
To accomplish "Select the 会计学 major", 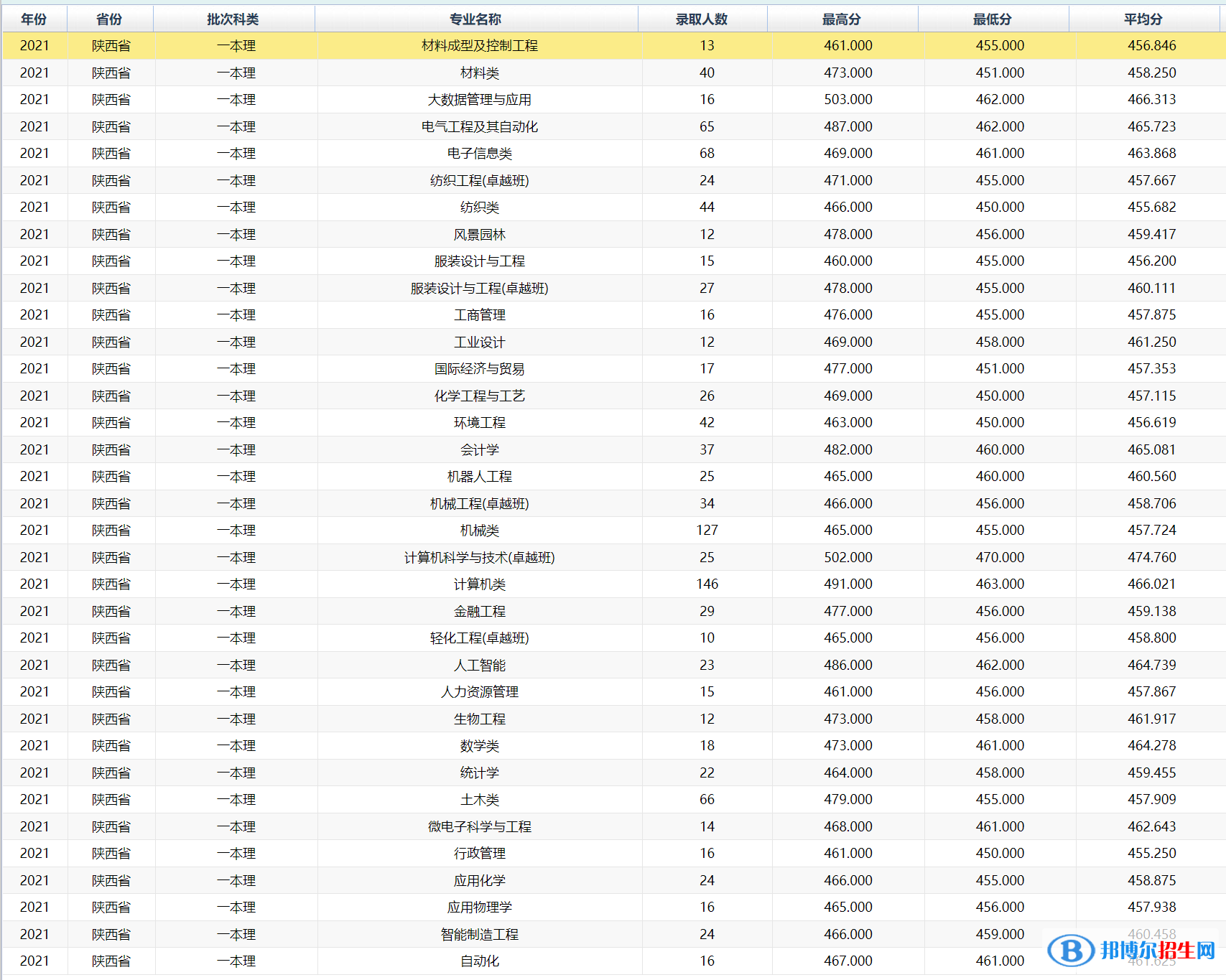I will pyautogui.click(x=480, y=449).
